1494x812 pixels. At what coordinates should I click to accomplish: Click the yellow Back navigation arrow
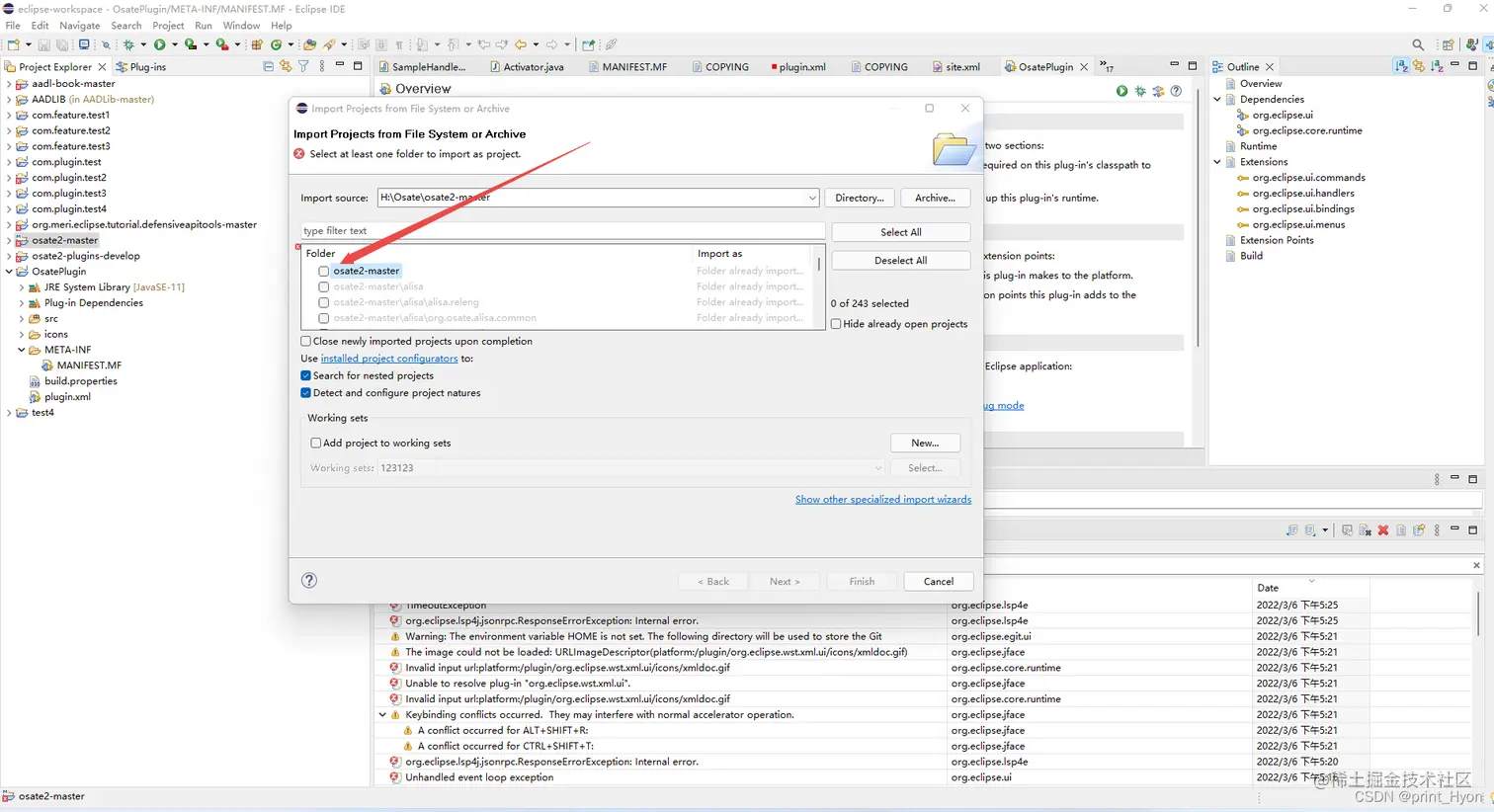(x=521, y=44)
